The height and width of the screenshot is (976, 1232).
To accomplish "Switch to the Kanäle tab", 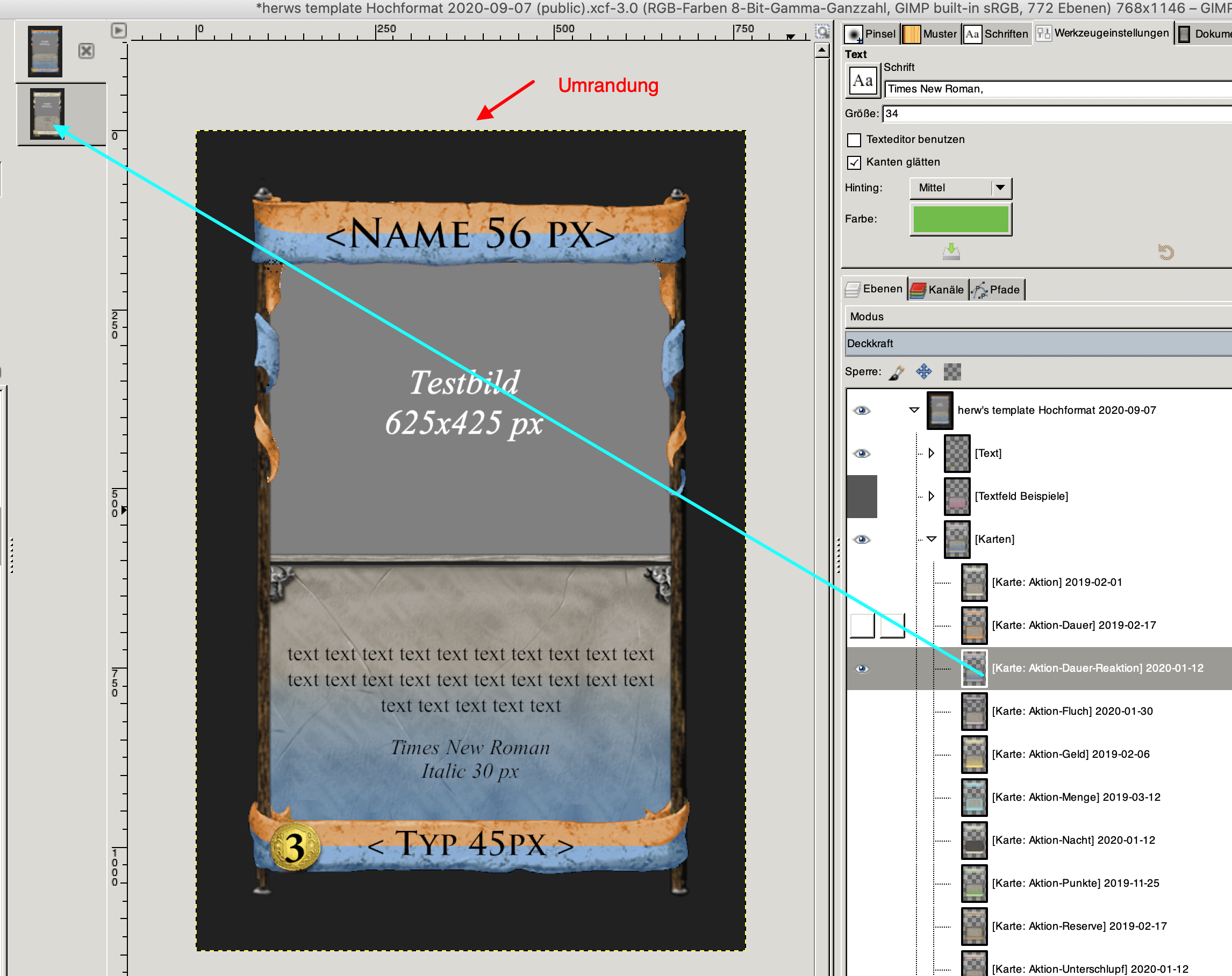I will click(937, 290).
